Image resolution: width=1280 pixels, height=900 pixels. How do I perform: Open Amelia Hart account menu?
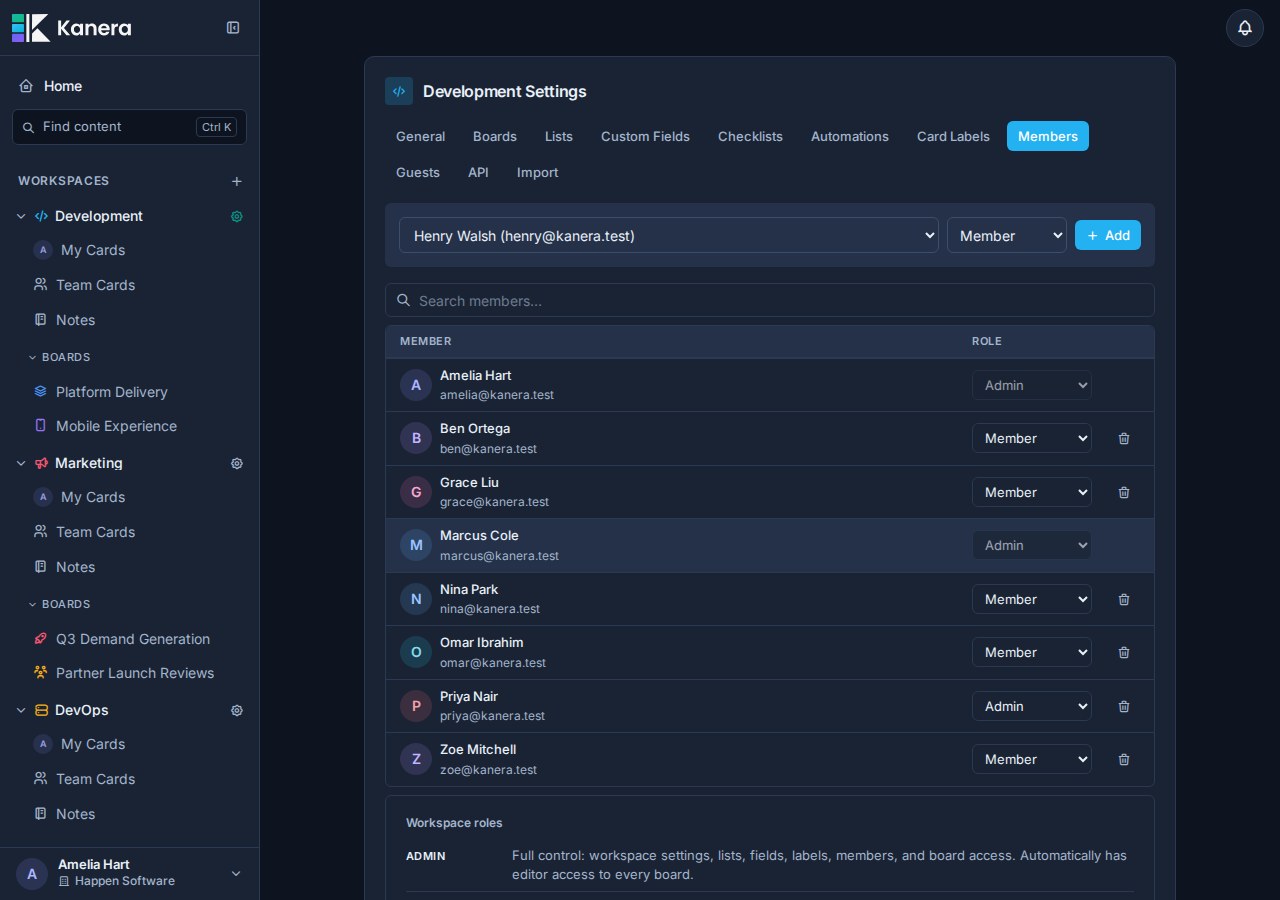point(129,873)
